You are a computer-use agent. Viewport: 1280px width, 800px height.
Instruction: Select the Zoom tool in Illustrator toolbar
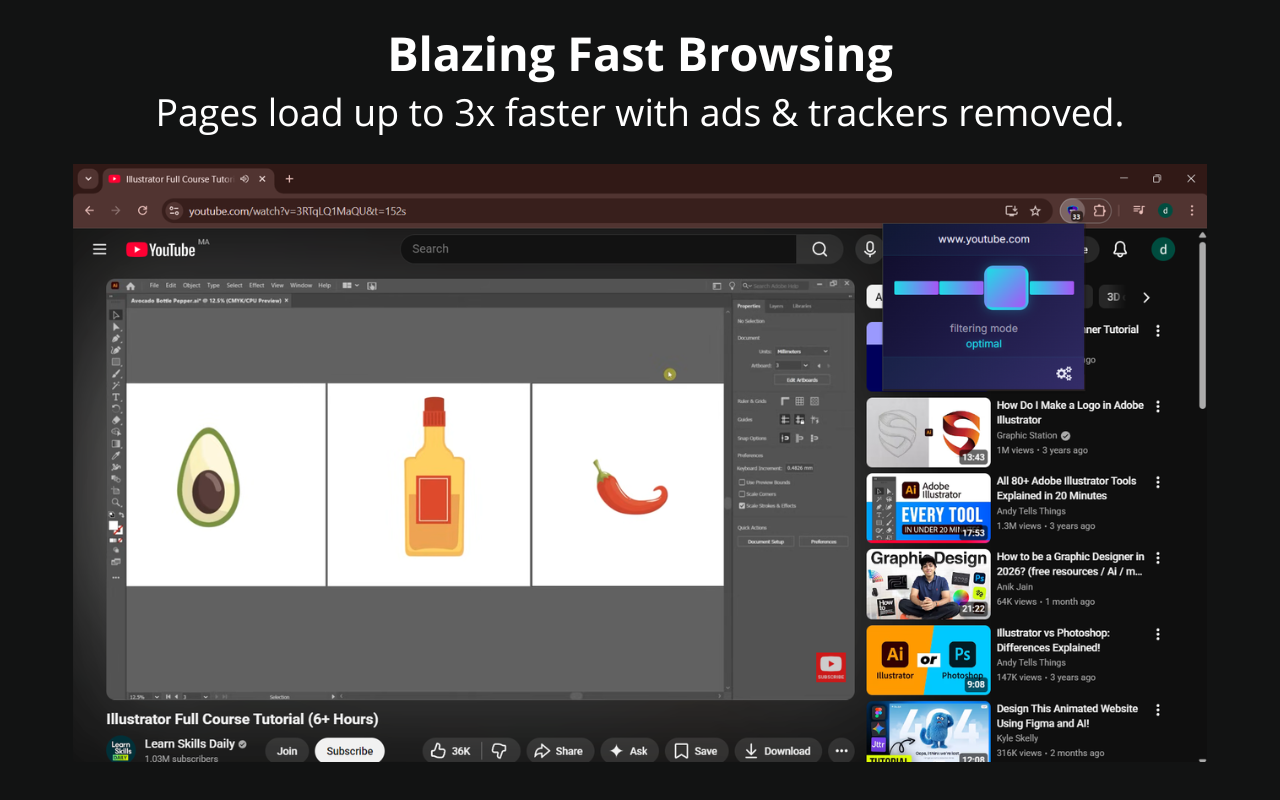coord(116,503)
